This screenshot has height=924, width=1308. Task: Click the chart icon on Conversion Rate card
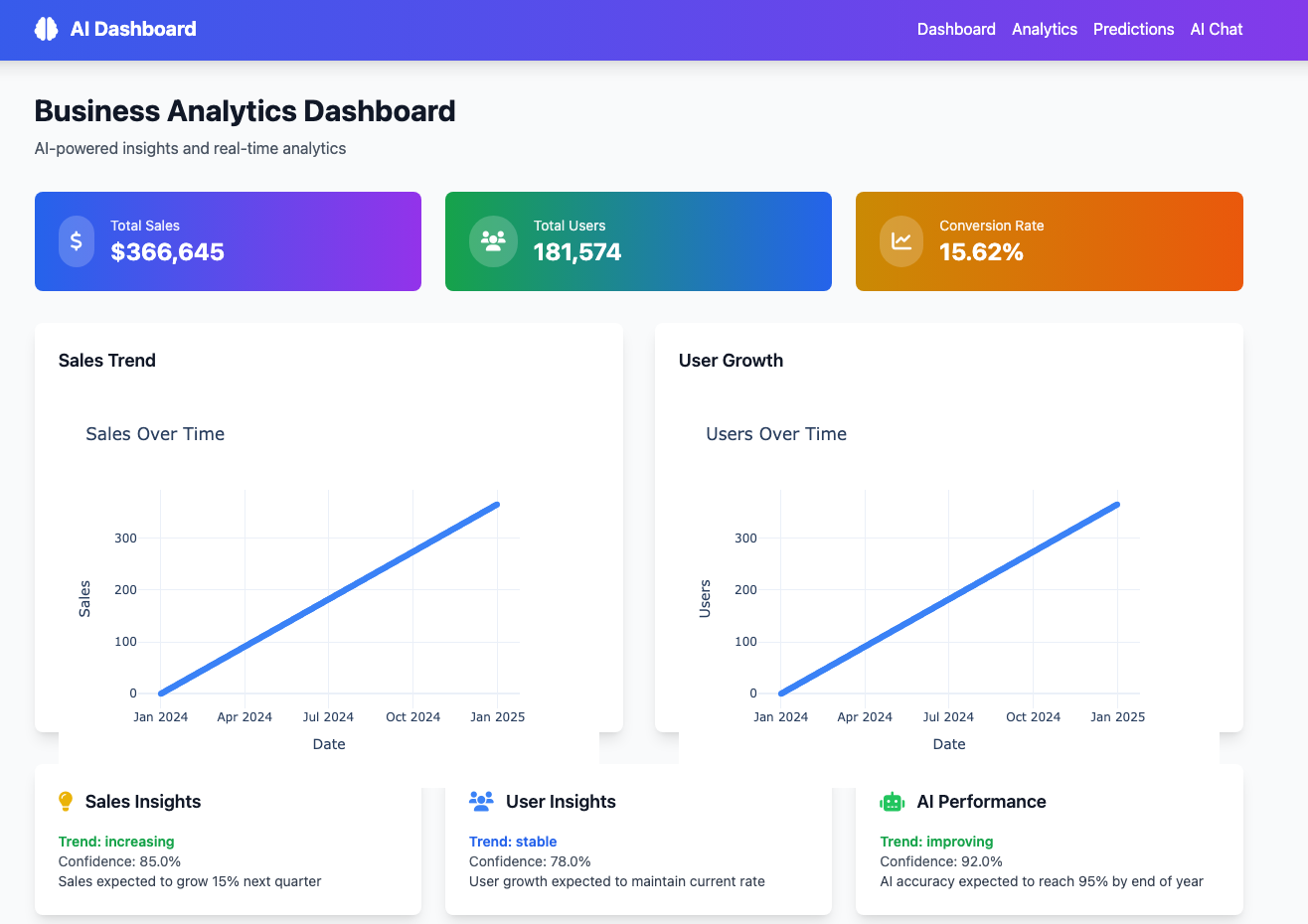900,241
